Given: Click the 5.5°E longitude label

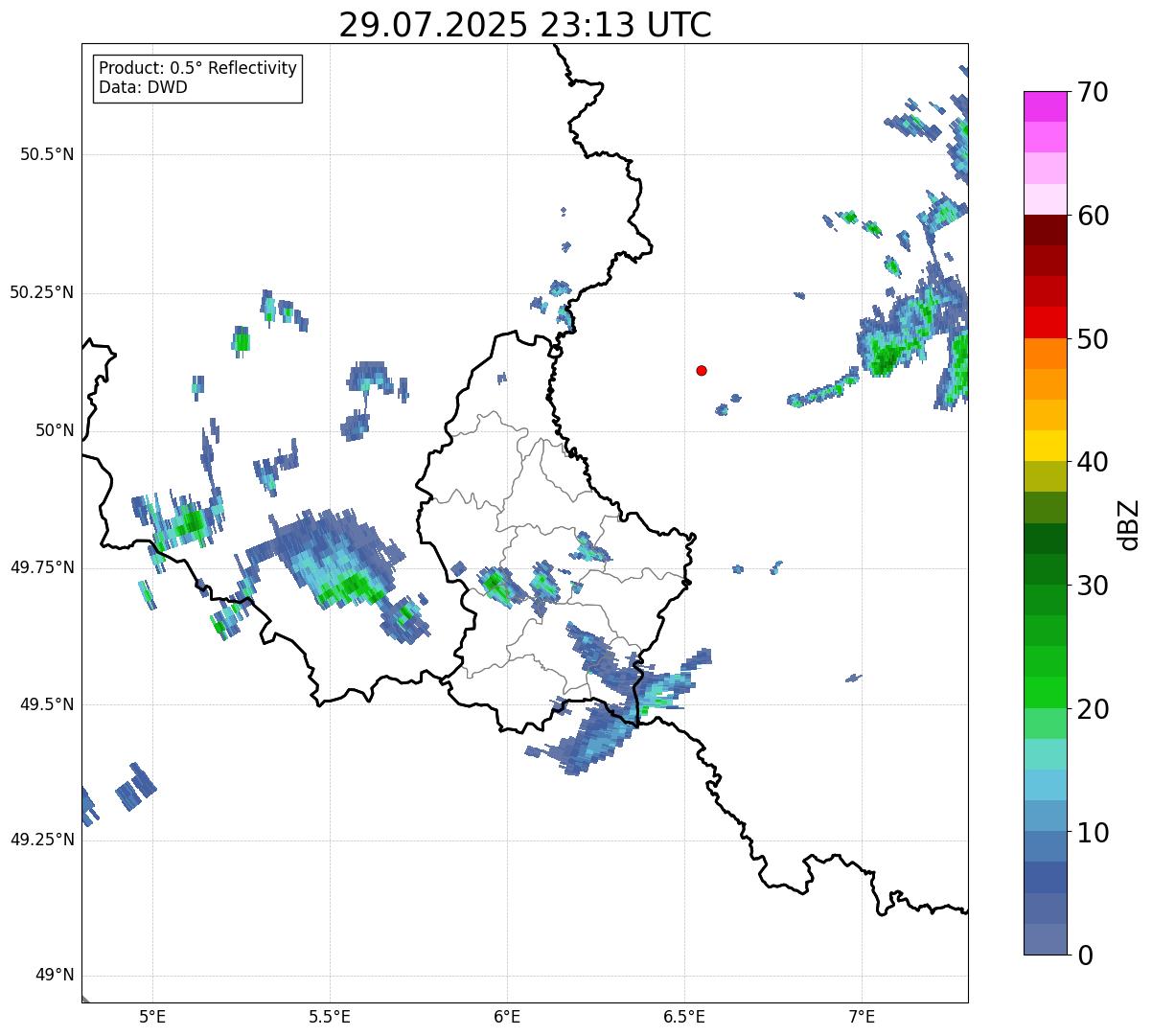Looking at the screenshot, I should [x=330, y=1017].
